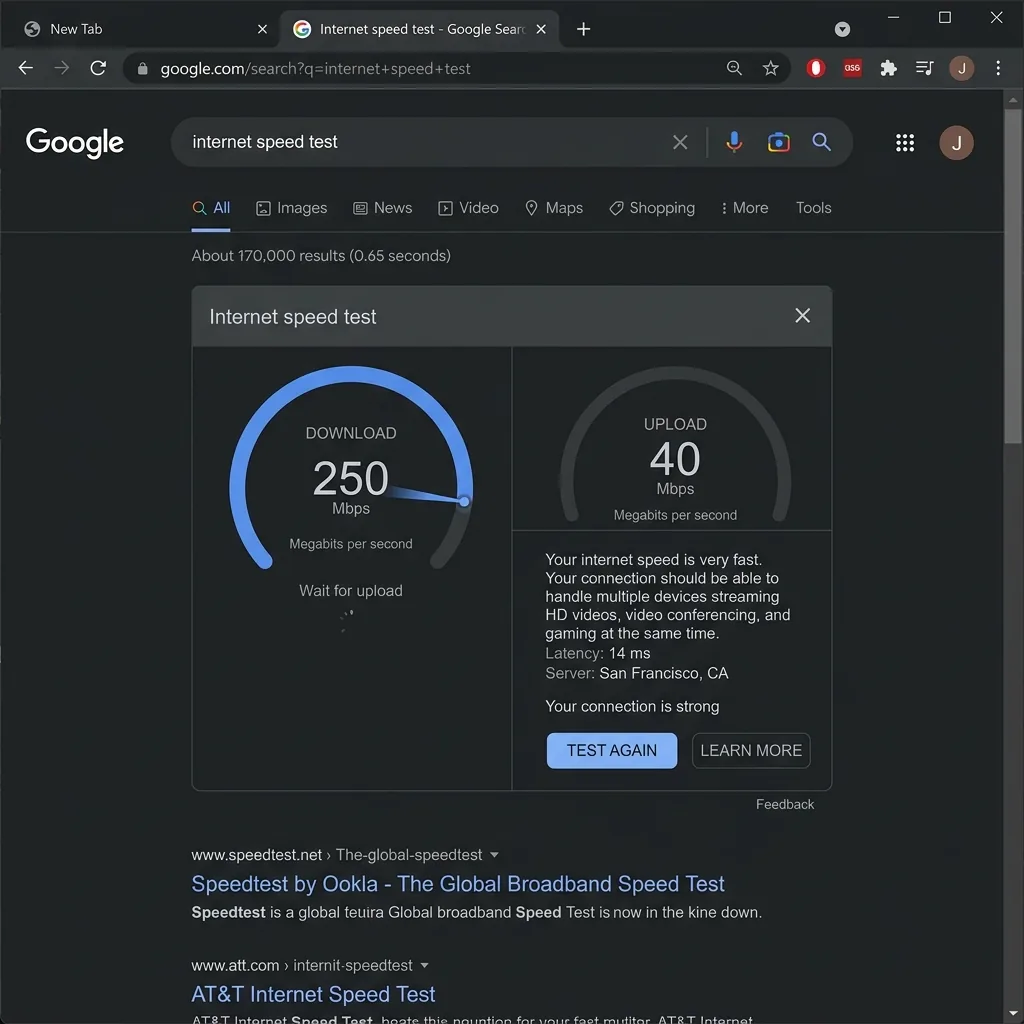This screenshot has width=1024, height=1024.
Task: Switch to the Maps tab
Action: tap(554, 208)
